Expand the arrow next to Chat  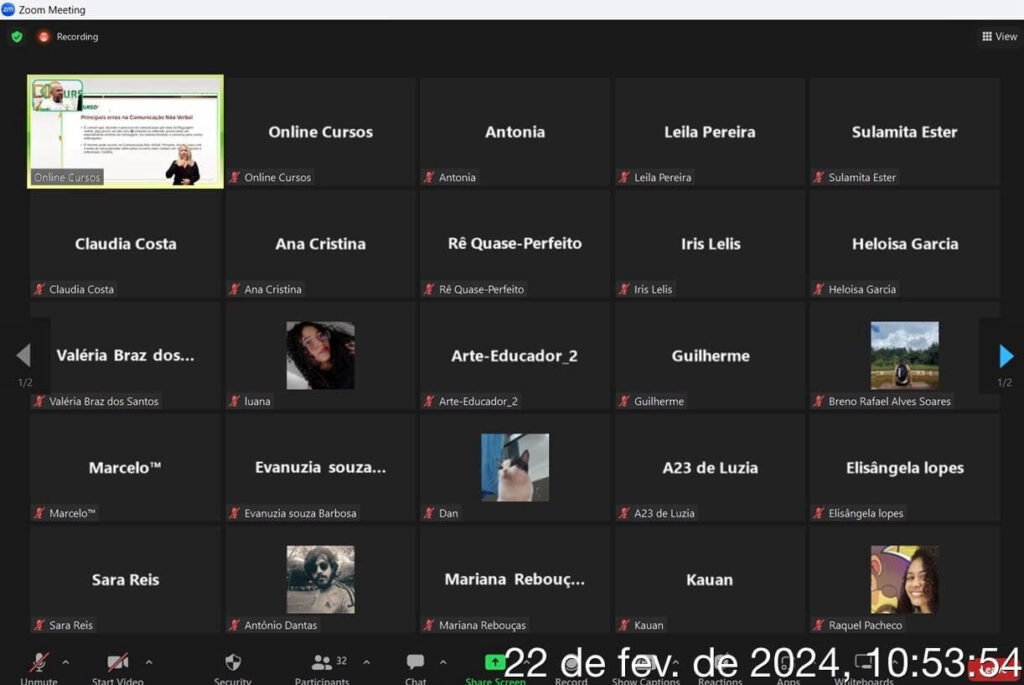coord(442,662)
